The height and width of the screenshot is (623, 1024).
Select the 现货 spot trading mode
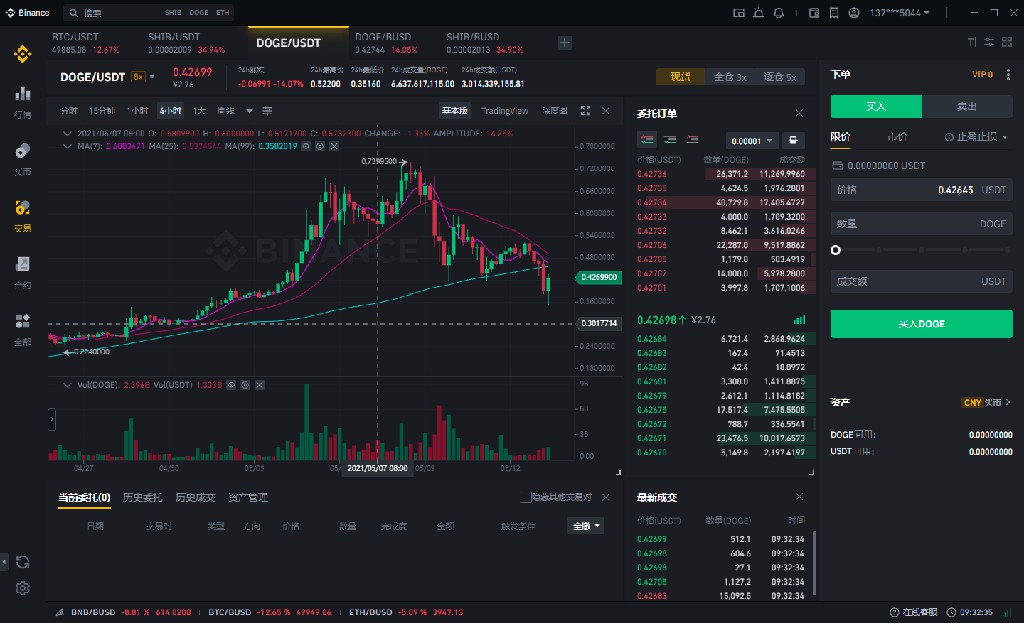[680, 77]
